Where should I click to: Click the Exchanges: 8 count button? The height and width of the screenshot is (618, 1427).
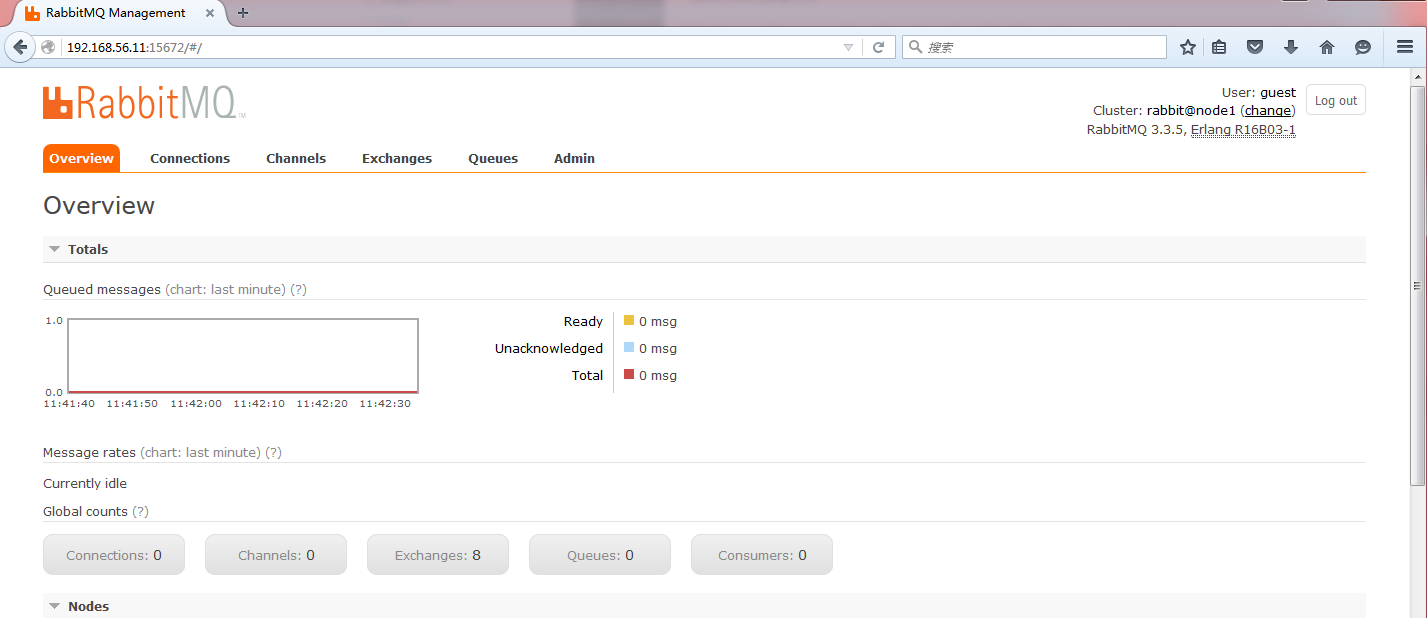pyautogui.click(x=438, y=555)
